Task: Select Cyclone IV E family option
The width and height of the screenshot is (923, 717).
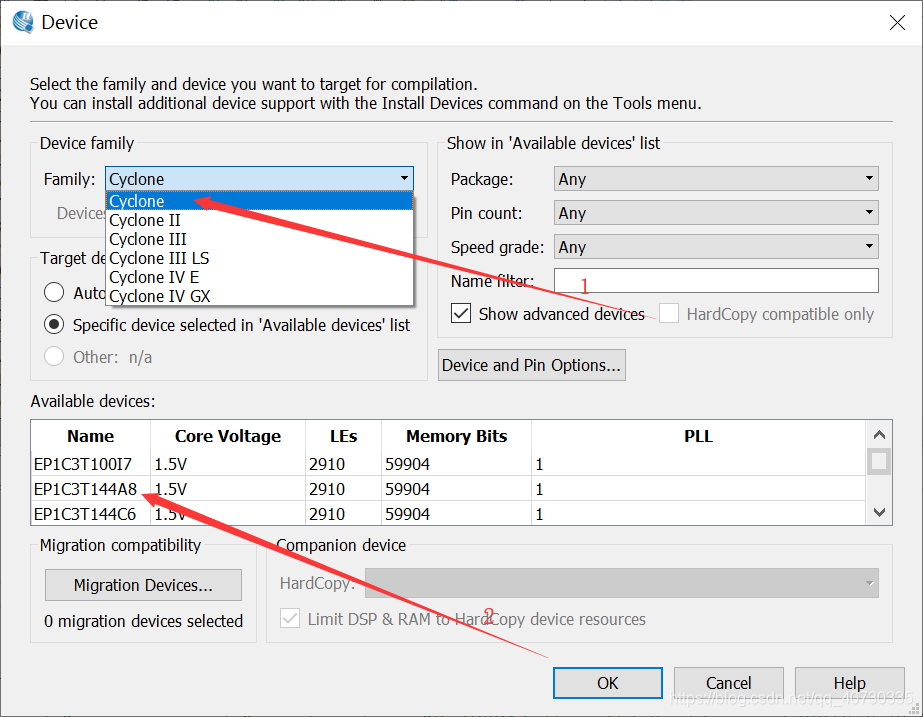Action: [260, 277]
